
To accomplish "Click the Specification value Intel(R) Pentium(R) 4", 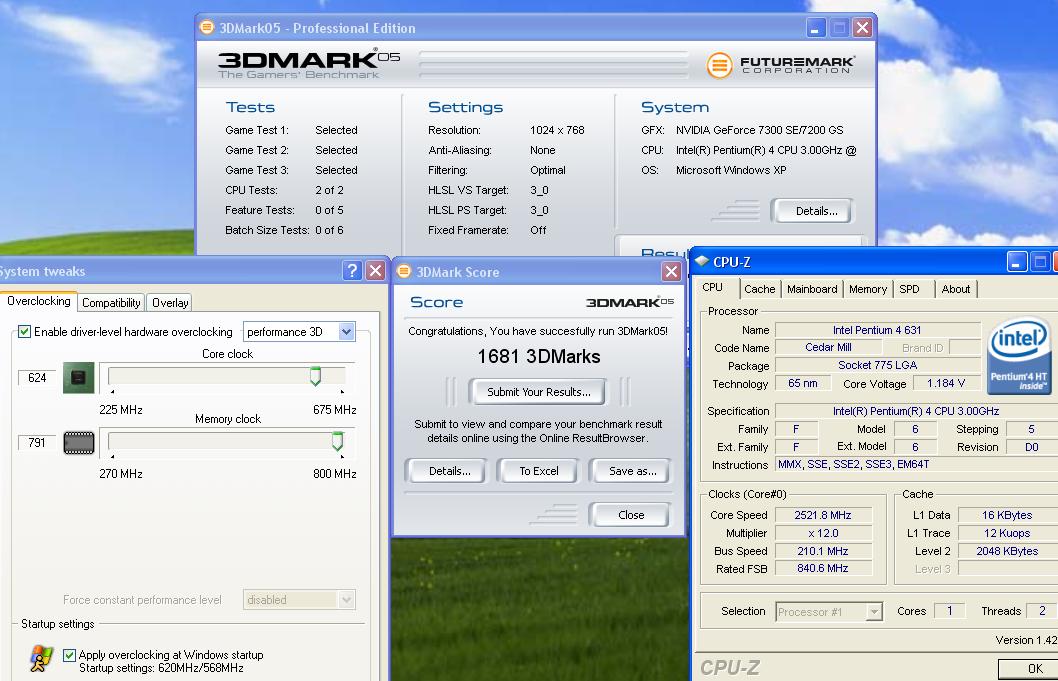I will [916, 411].
